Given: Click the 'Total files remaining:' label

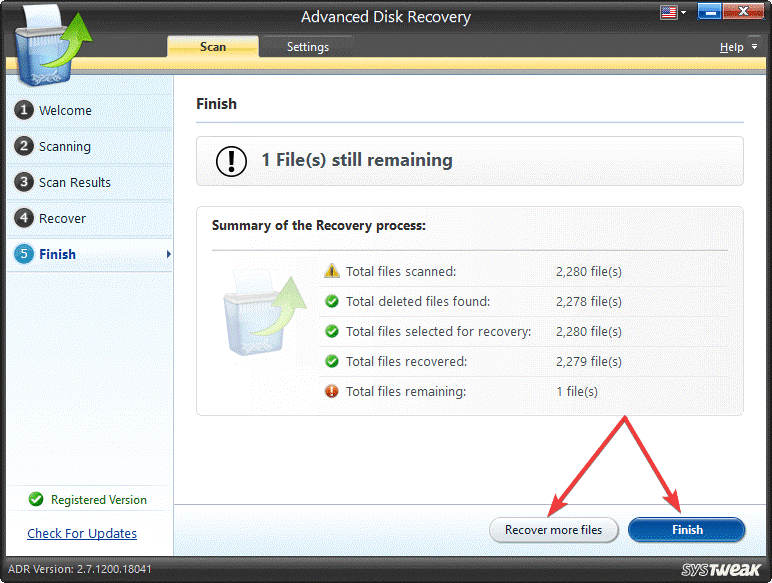Looking at the screenshot, I should [x=406, y=391].
